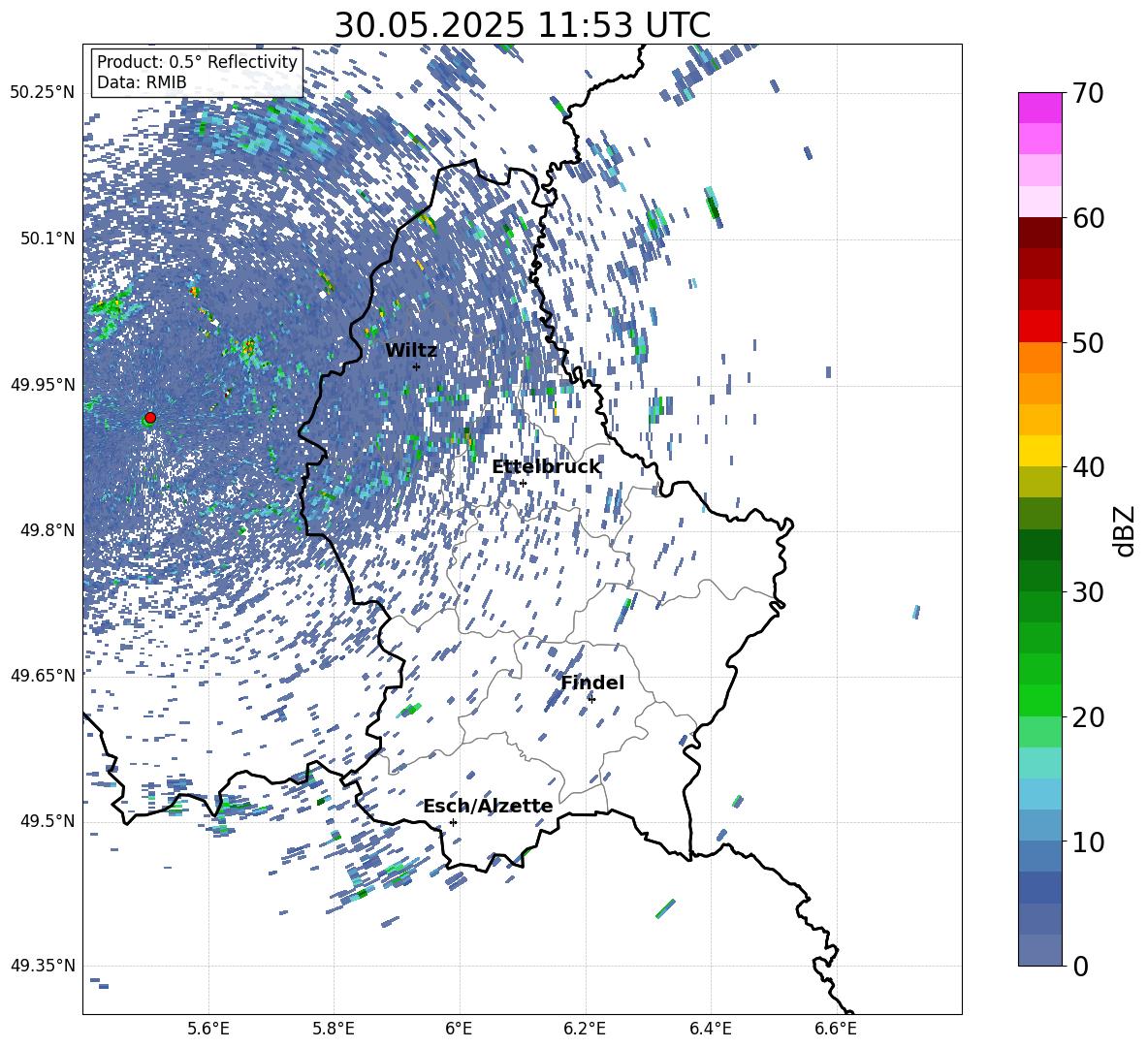
Task: Click the yellow colorbar segment above 40
Action: coord(1039,451)
